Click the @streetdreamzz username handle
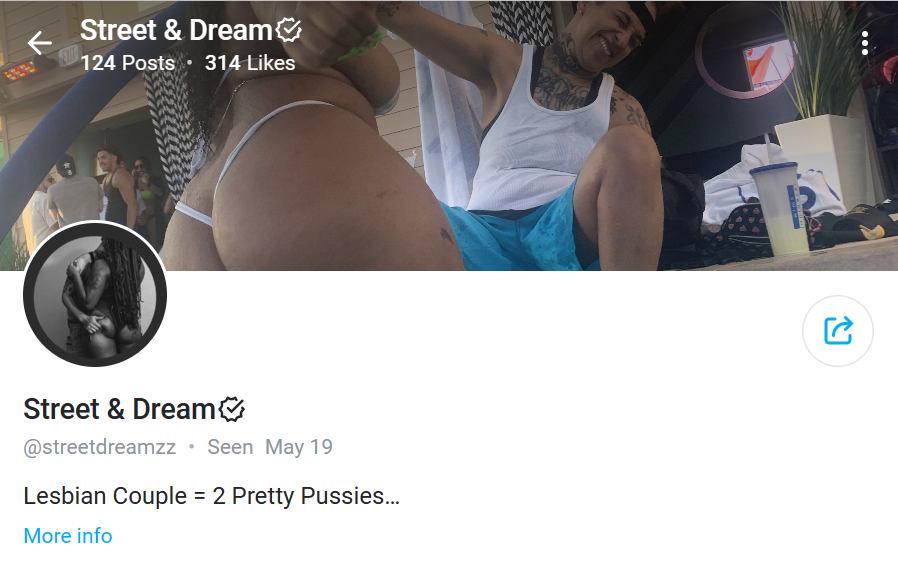 [100, 447]
